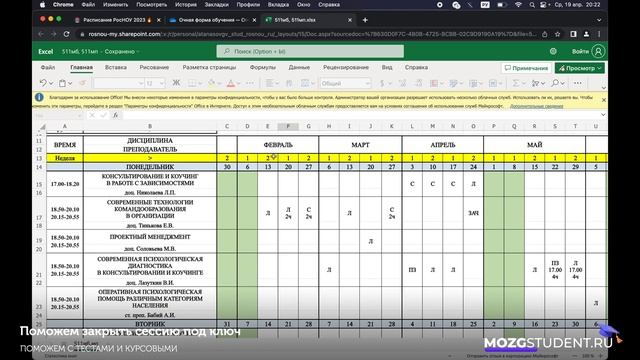Open the Paste options dropdown arrow
640x360 pixels.
click(70, 83)
